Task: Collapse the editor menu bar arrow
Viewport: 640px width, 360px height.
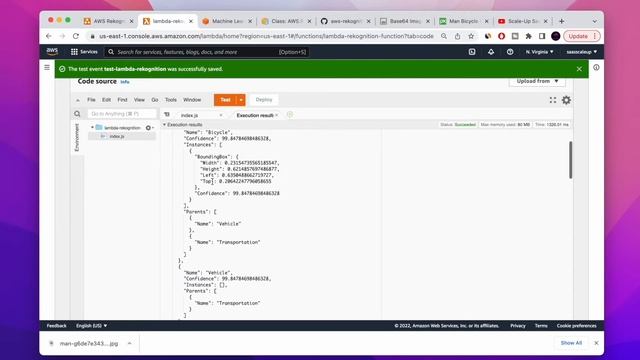Action: (x=78, y=100)
